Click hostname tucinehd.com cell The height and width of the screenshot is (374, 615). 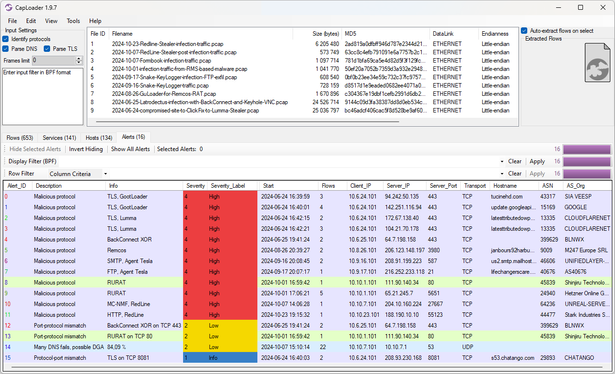pyautogui.click(x=506, y=196)
